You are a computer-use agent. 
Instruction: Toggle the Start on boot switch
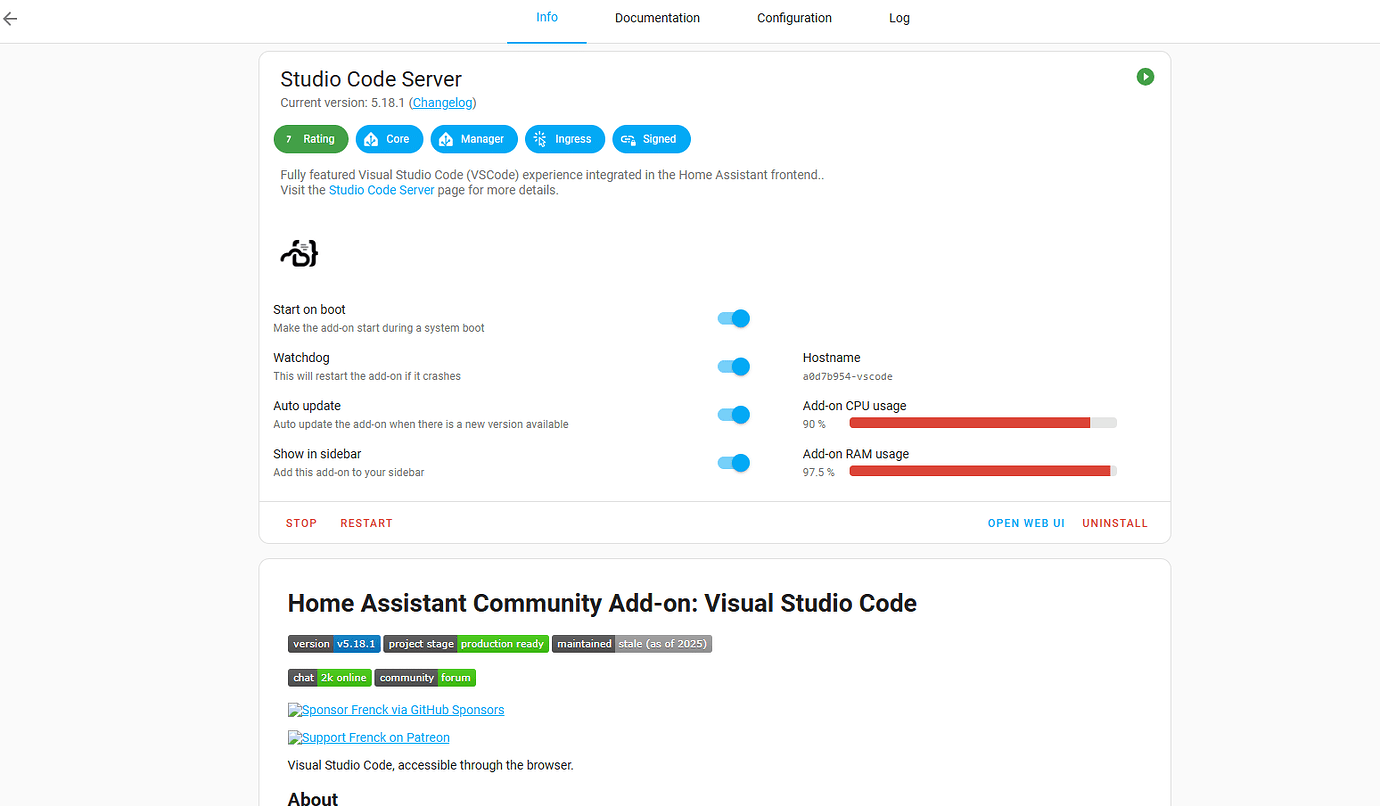[734, 318]
